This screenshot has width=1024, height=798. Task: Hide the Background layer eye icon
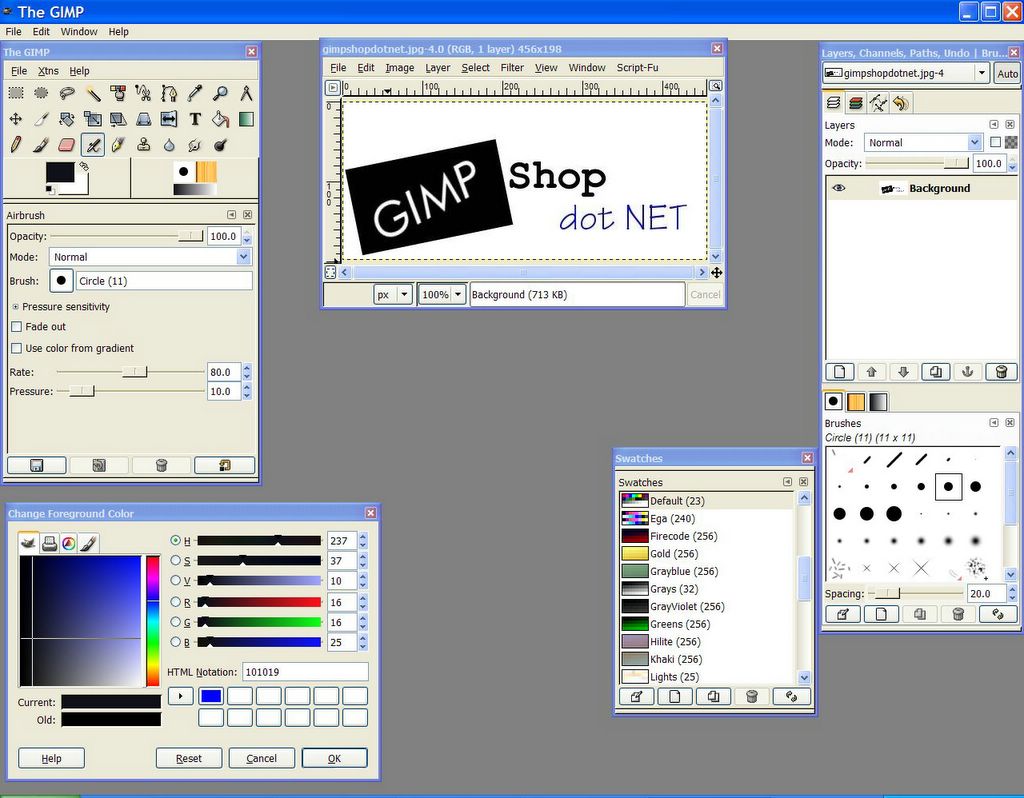pyautogui.click(x=839, y=188)
